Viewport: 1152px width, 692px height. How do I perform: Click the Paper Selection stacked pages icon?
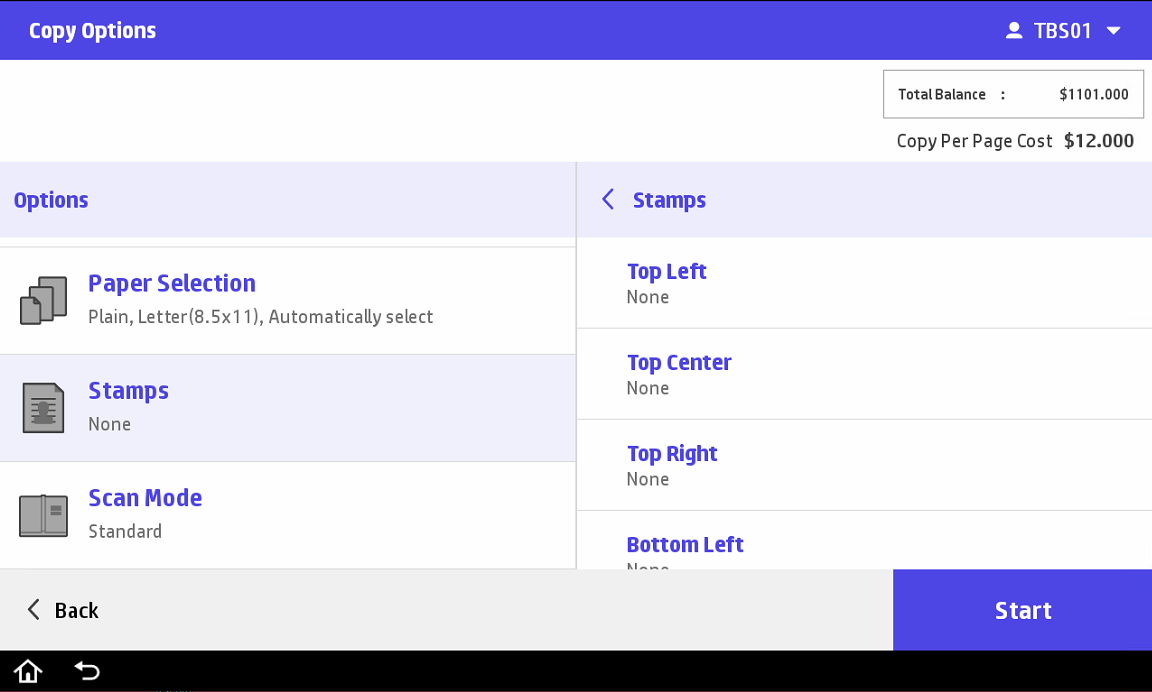point(43,301)
